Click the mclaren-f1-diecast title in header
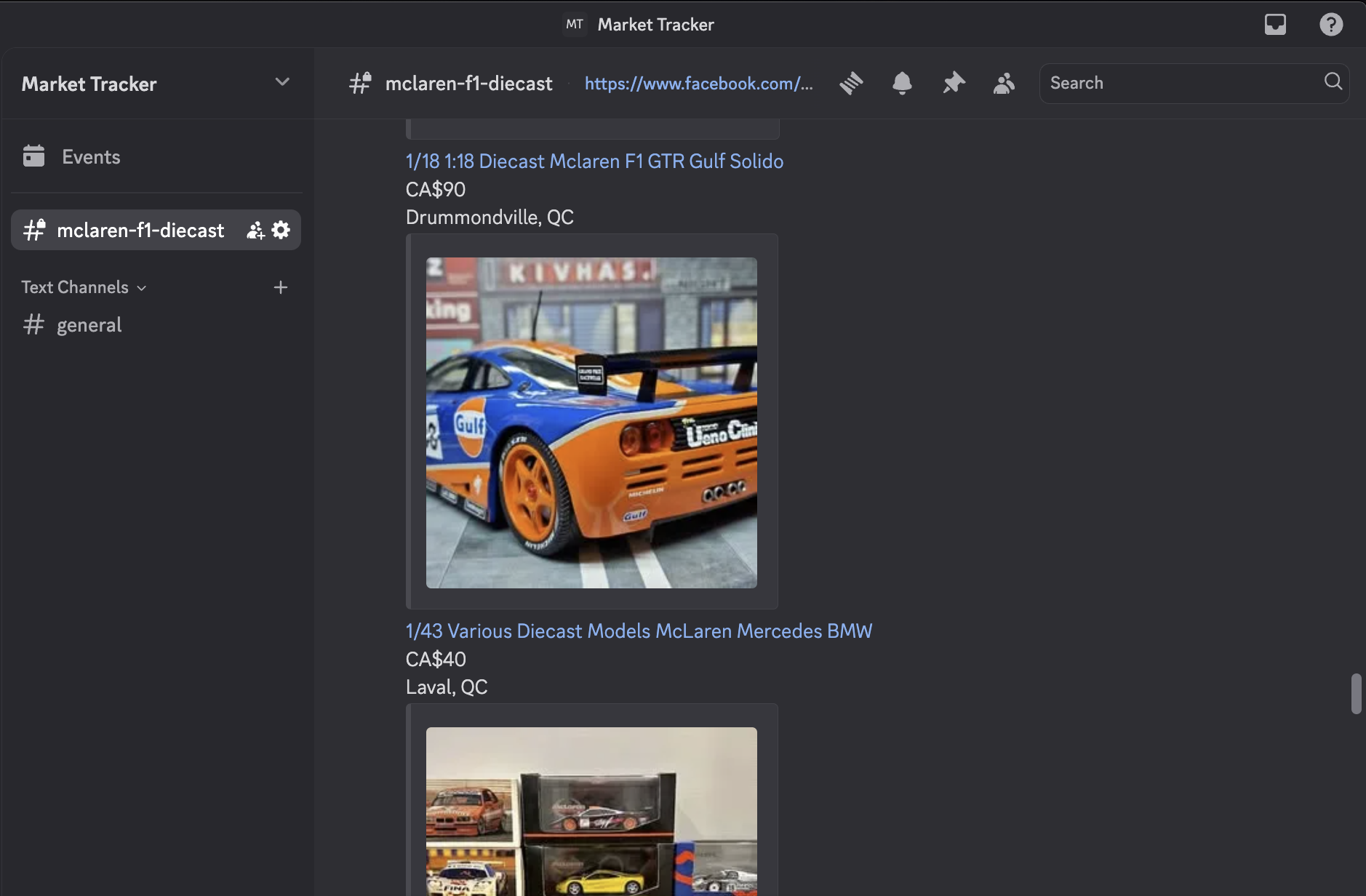Viewport: 1366px width, 896px height. coord(469,84)
